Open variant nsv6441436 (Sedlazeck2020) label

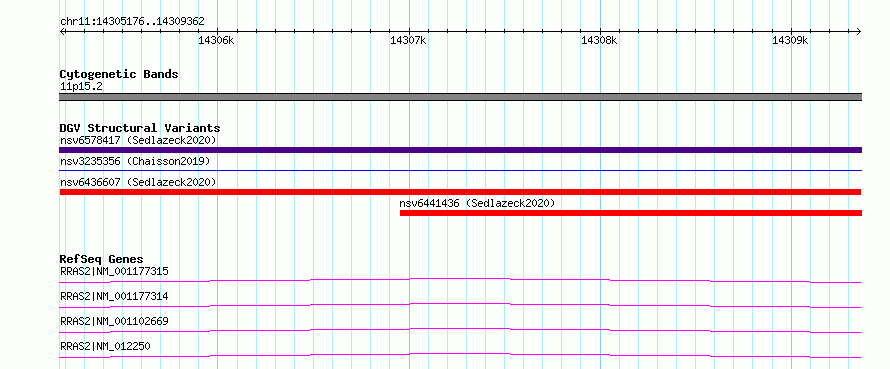[x=477, y=203]
